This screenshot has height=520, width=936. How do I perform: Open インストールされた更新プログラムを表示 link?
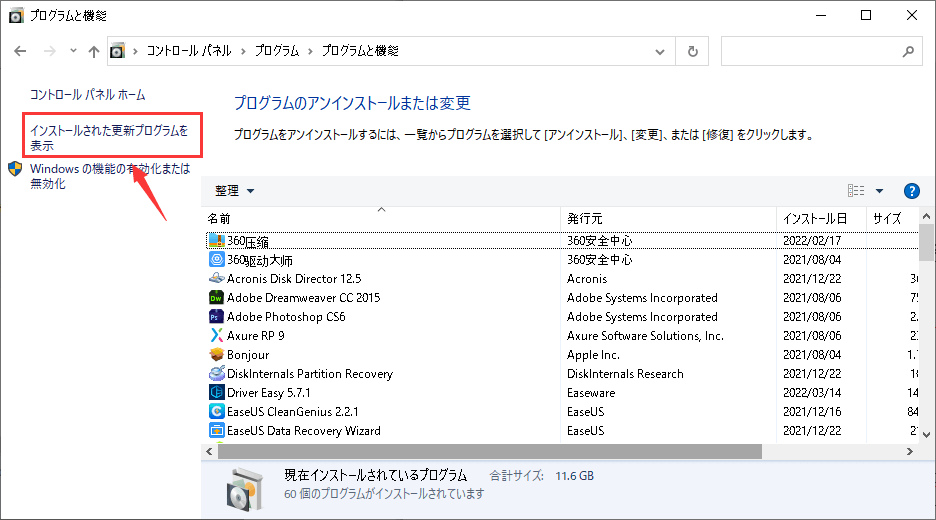click(x=109, y=137)
